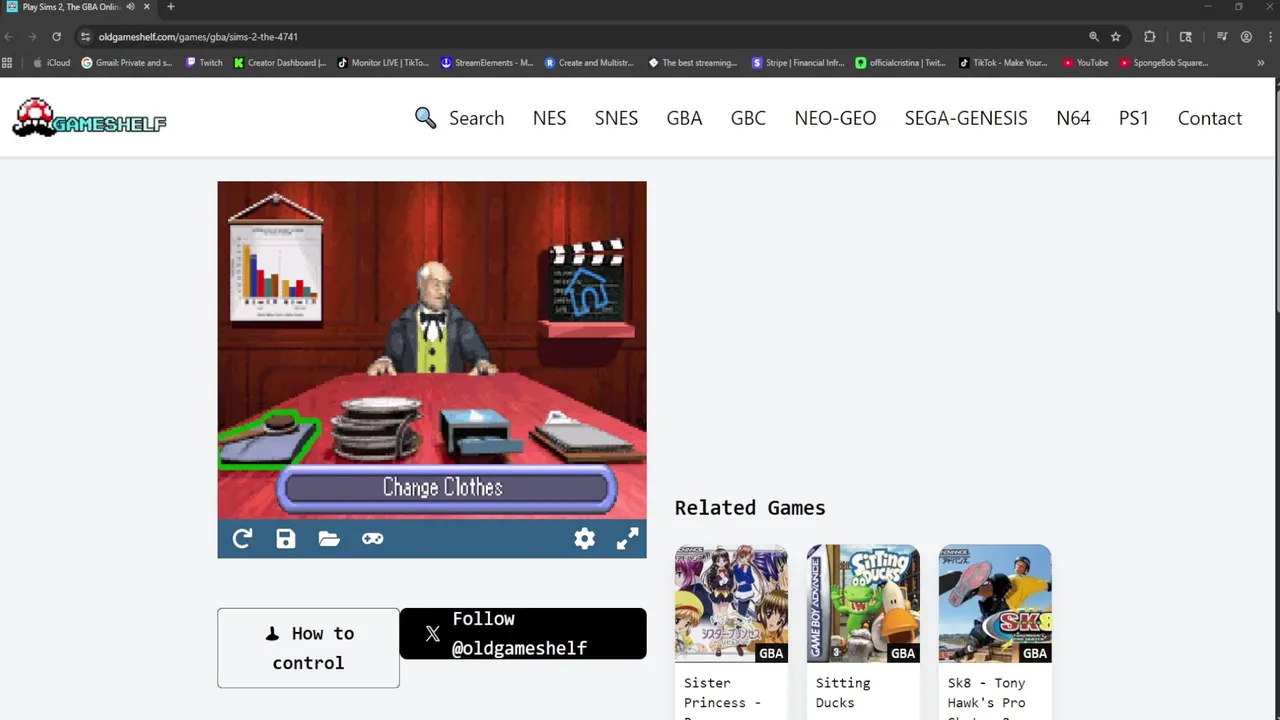Bookmark this page with the star icon
The height and width of the screenshot is (720, 1280).
(1116, 37)
